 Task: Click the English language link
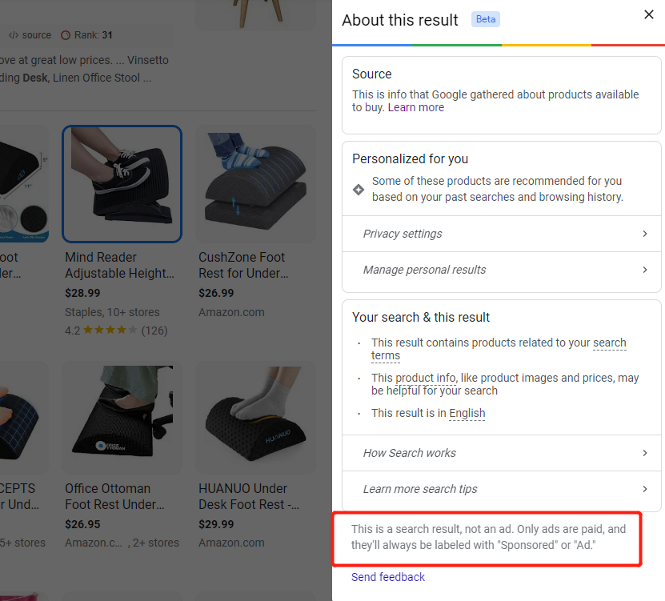(466, 413)
